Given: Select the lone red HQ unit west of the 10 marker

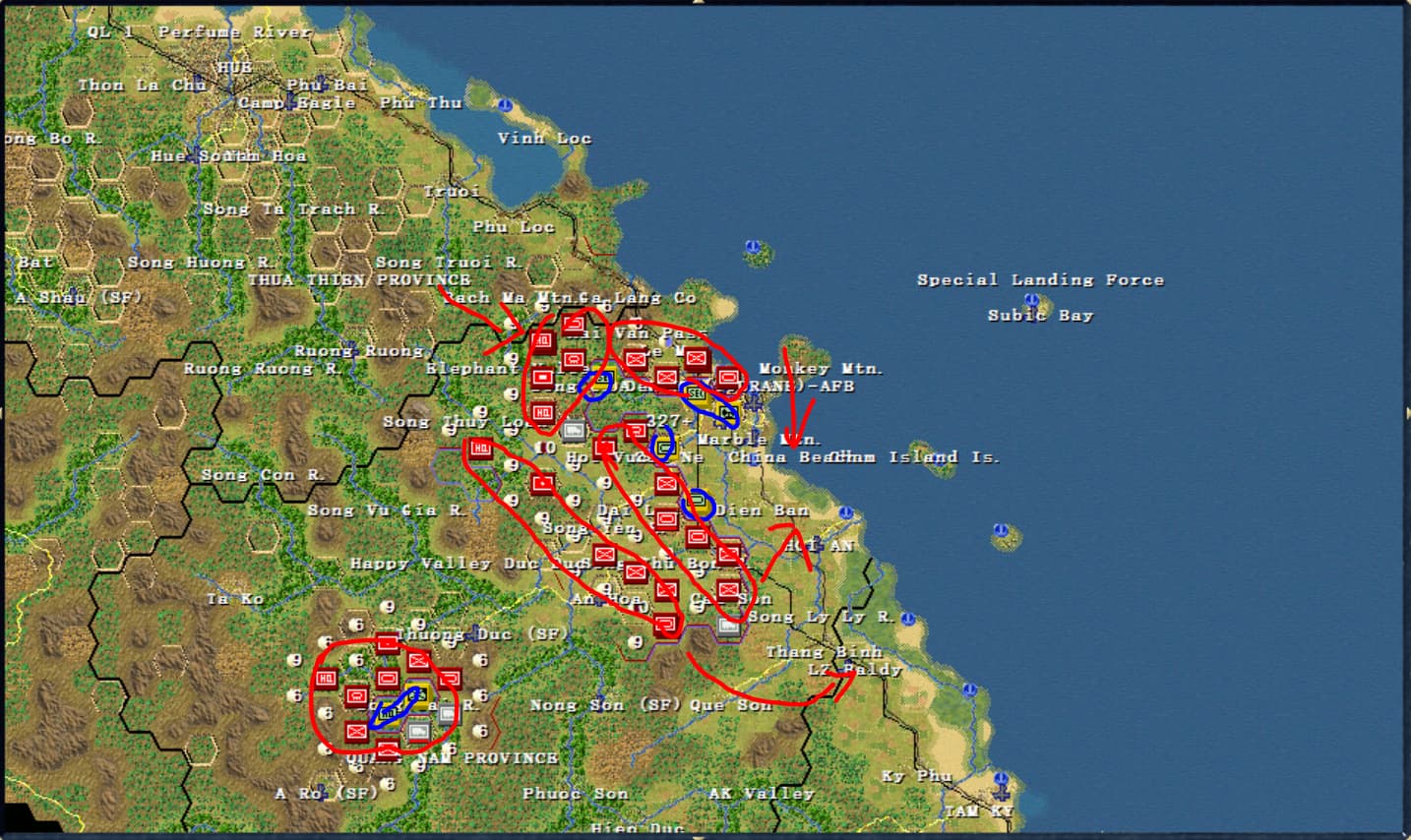Looking at the screenshot, I should (x=480, y=449).
